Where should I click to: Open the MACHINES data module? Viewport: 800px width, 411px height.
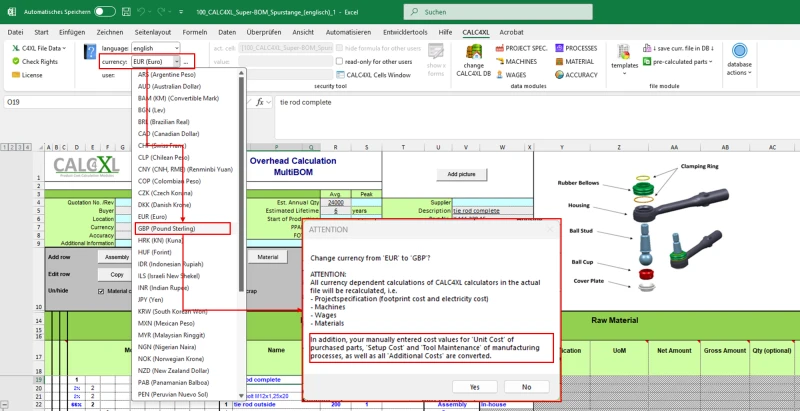(516, 62)
